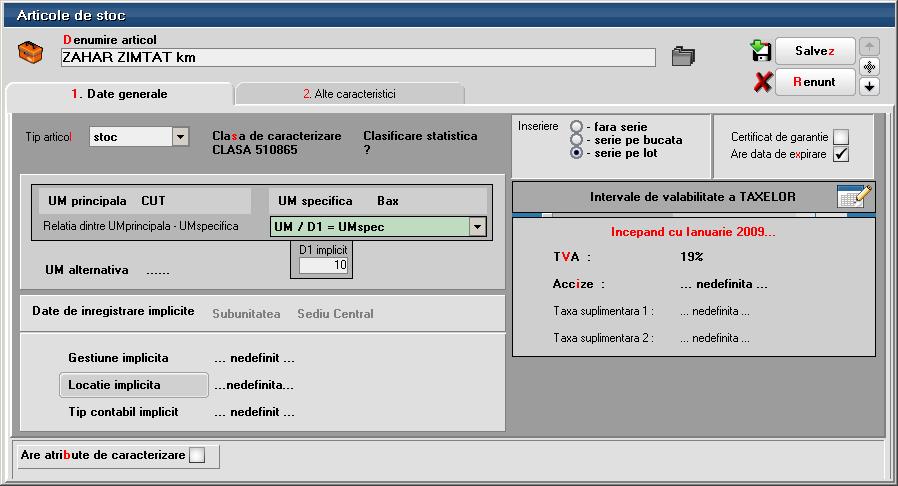Viewport: 898px width, 486px height.
Task: Click the Gestiune implicita label
Action: 119,358
